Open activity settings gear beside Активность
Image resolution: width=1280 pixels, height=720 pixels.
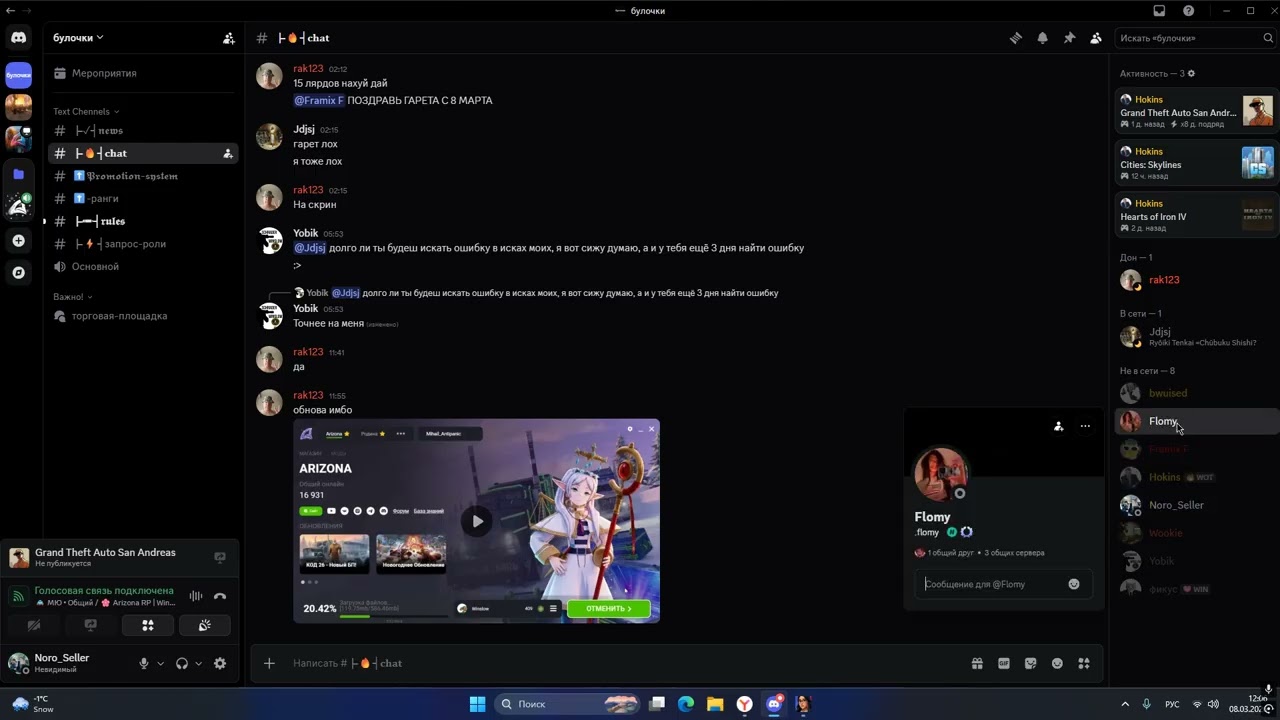click(x=1190, y=74)
